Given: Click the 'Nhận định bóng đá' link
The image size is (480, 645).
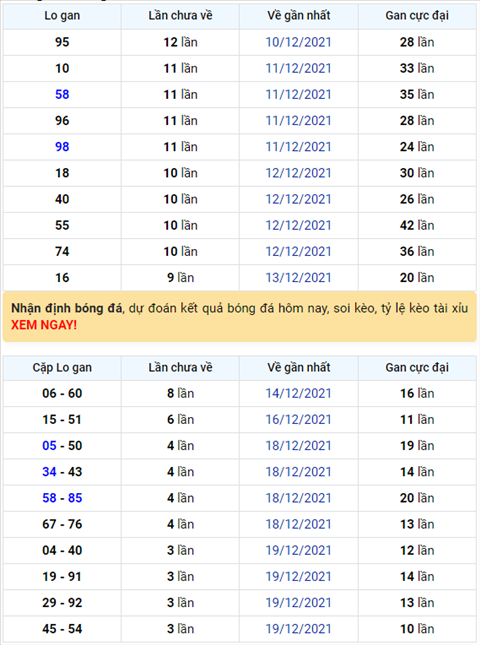Looking at the screenshot, I should (x=67, y=308).
